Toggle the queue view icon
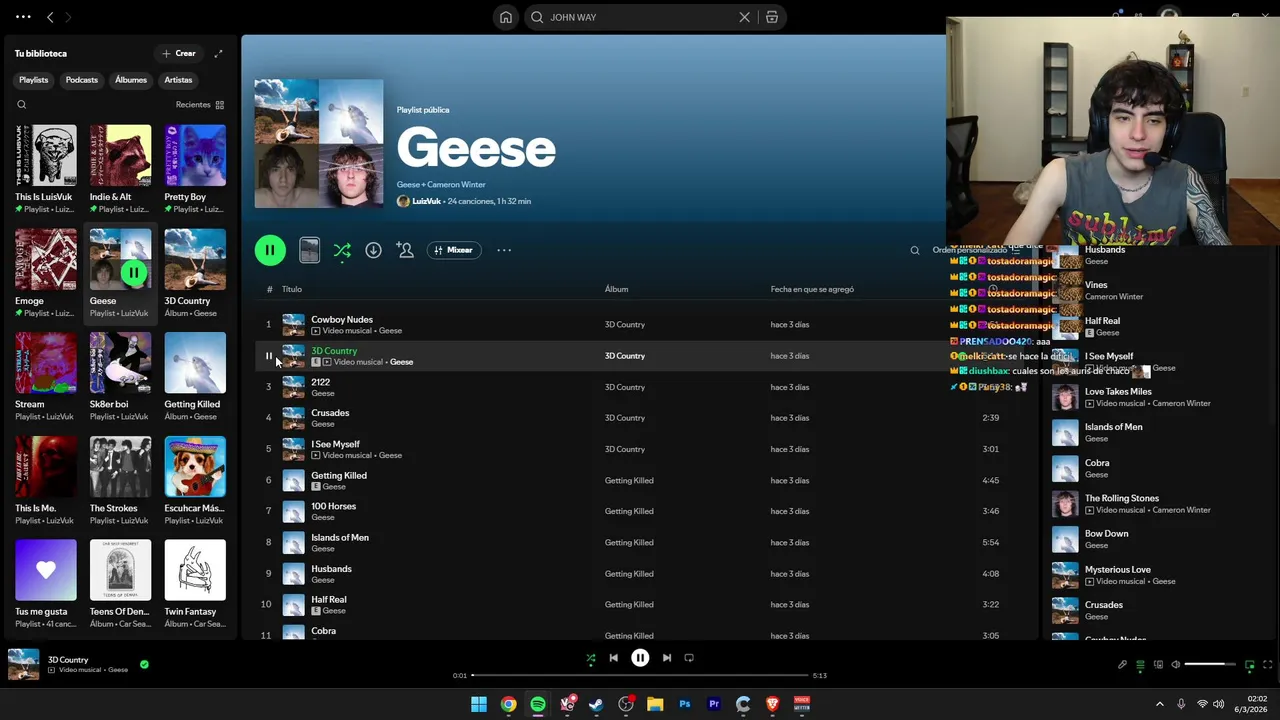1280x720 pixels. [1140, 664]
